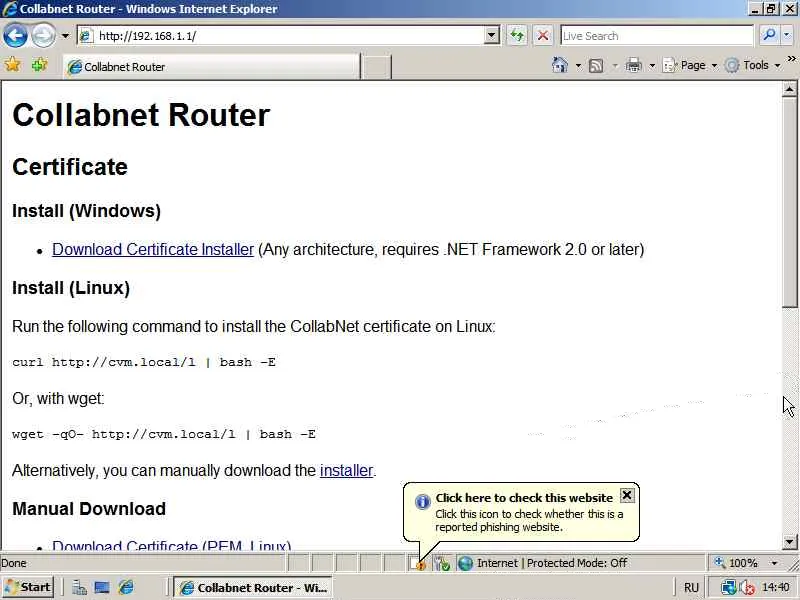Follow the installer link
Image resolution: width=800 pixels, height=600 pixels.
pyautogui.click(x=346, y=470)
